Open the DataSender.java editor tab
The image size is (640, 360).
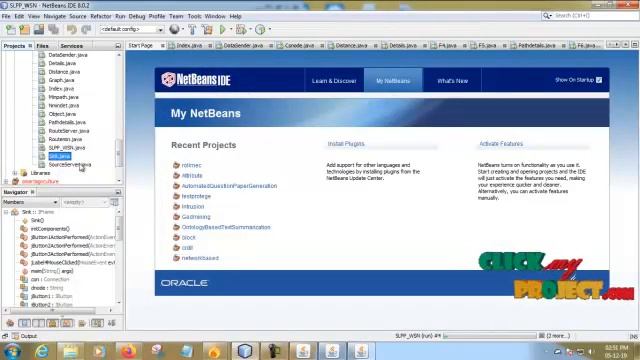243,45
